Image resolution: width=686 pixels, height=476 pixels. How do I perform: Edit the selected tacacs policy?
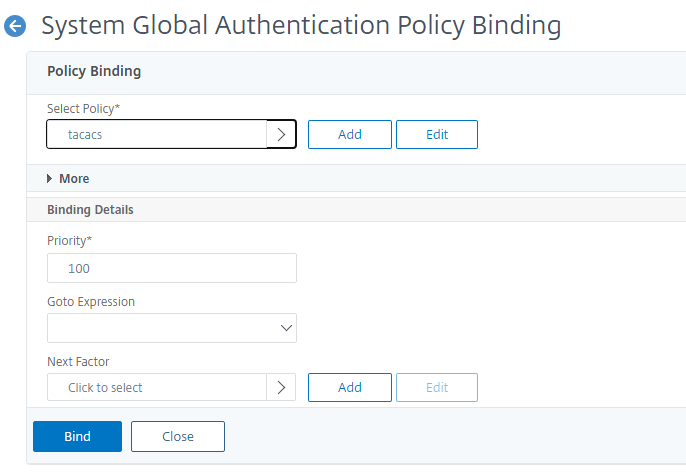point(437,134)
